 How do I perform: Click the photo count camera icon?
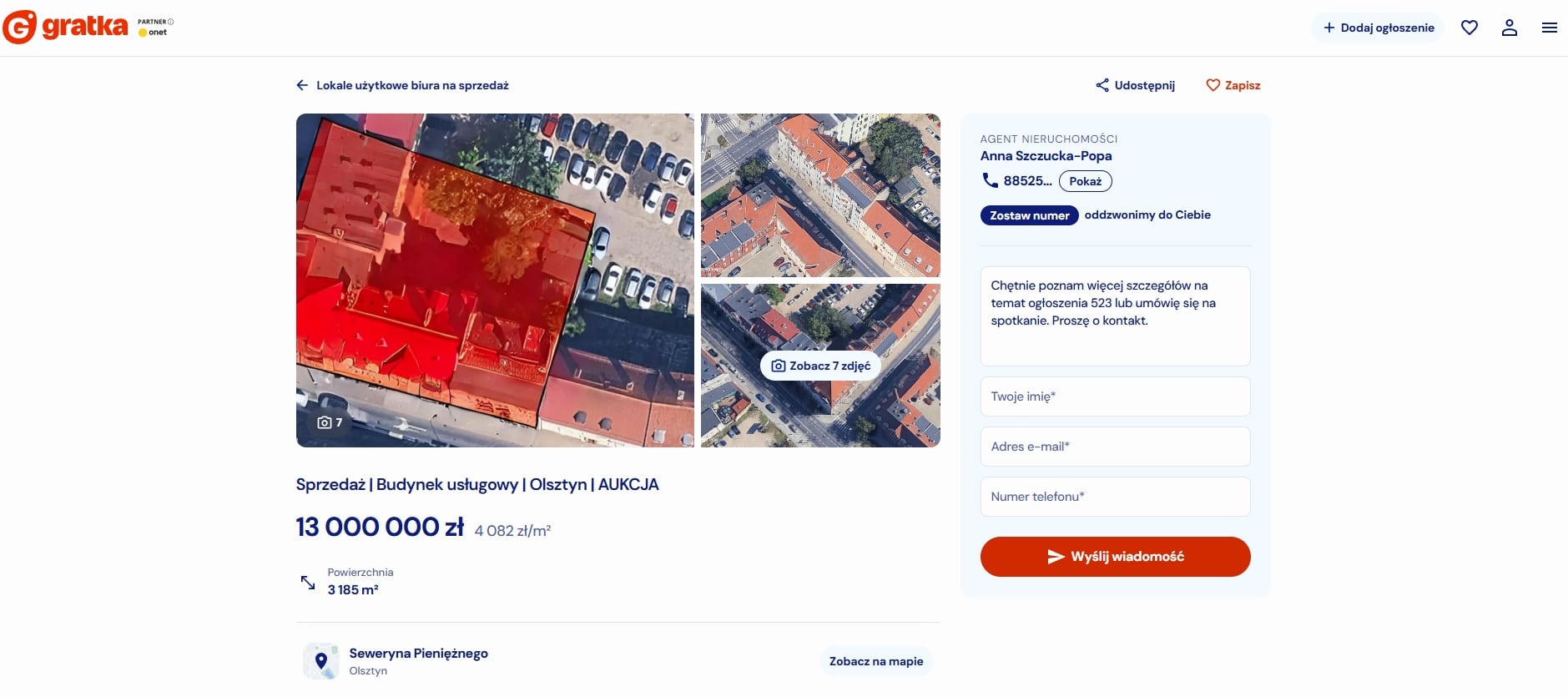[x=325, y=422]
